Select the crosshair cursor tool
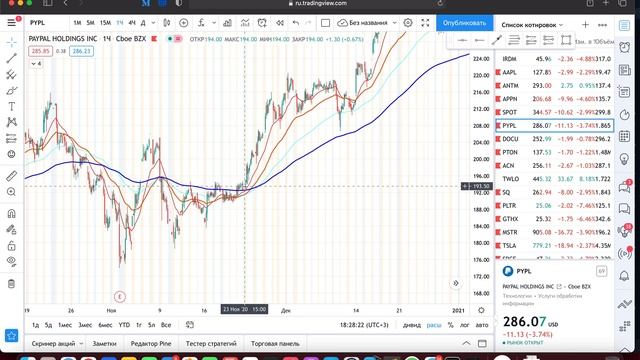Screen dimensions: 640x360 (x=11, y=42)
